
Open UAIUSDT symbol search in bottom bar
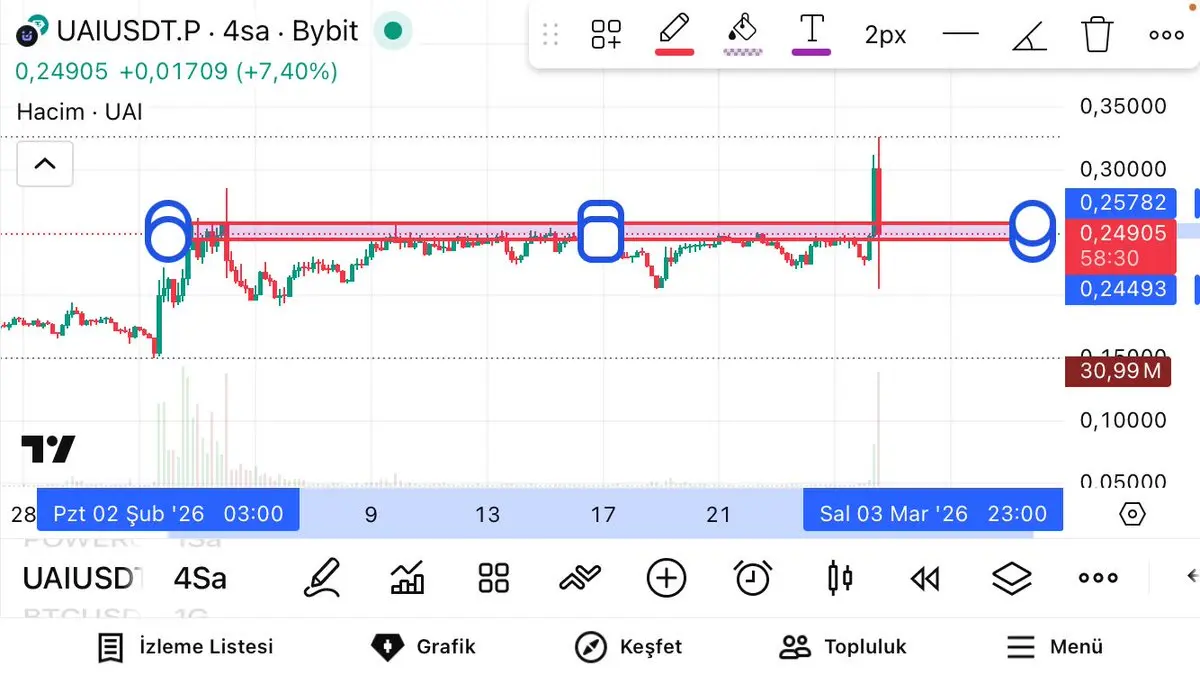pyautogui.click(x=83, y=578)
